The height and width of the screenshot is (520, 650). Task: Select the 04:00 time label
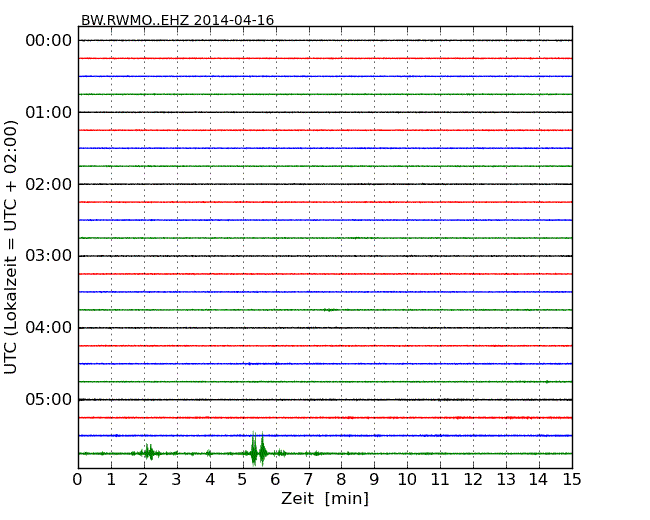click(49, 328)
